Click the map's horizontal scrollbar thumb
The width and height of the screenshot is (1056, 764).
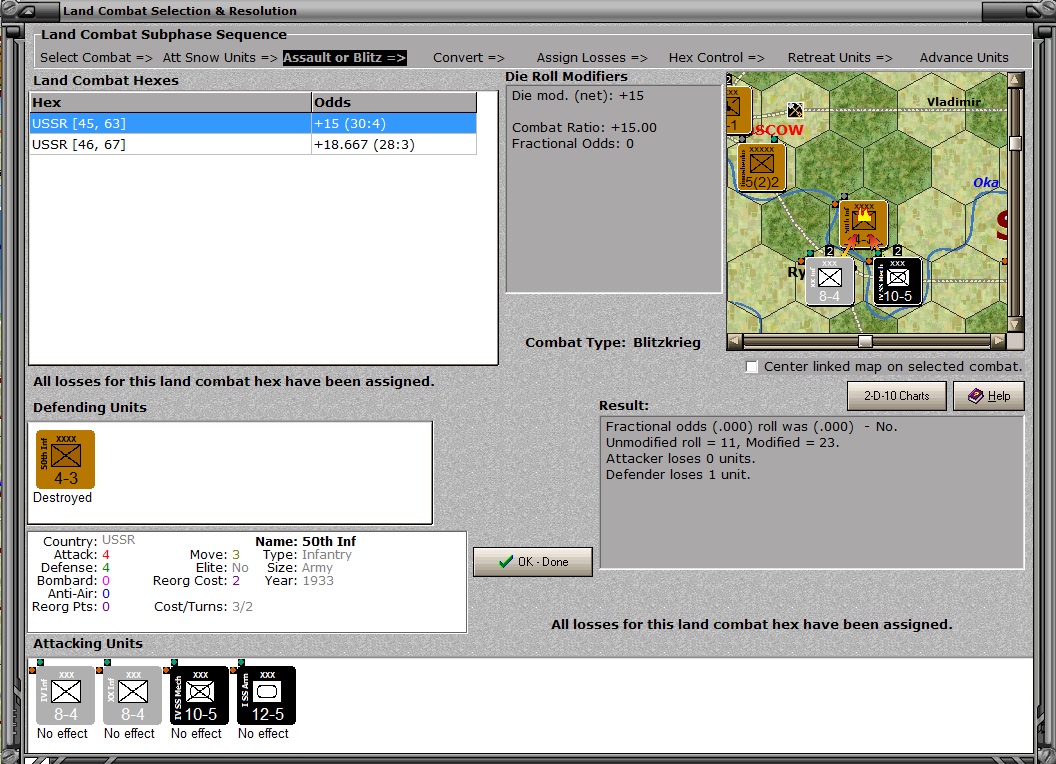[x=865, y=342]
